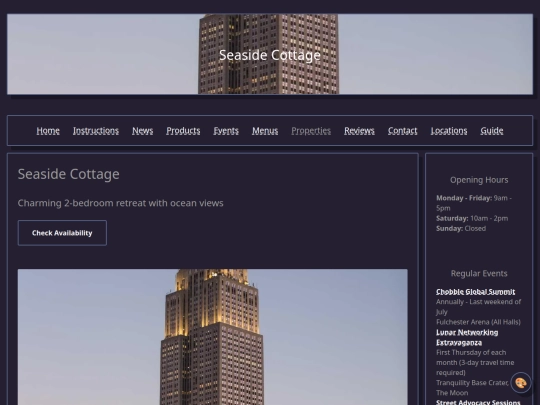Navigate to the News section

[x=143, y=131]
